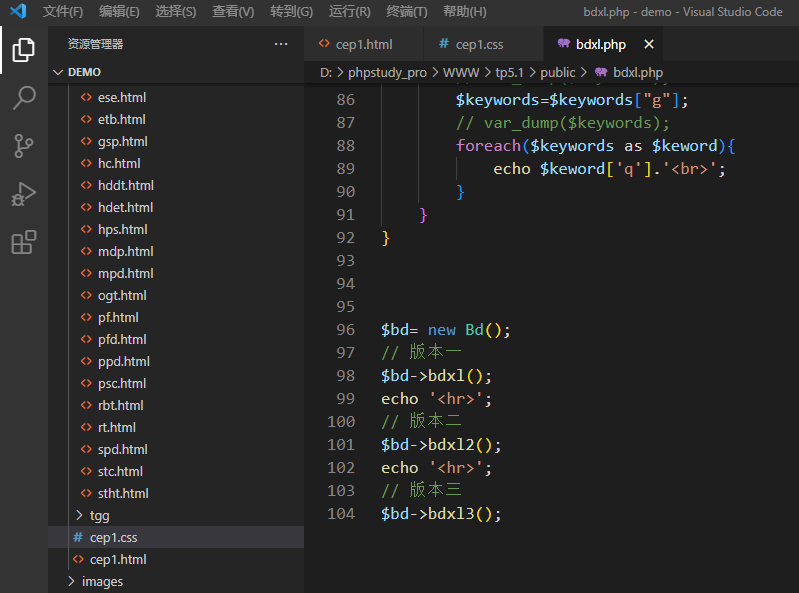Open the 转到(G) menu
This screenshot has width=799, height=593.
(x=291, y=11)
